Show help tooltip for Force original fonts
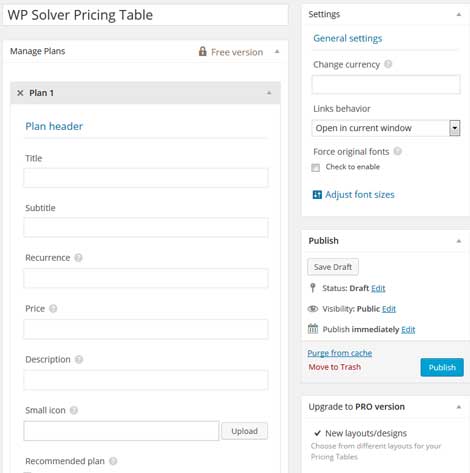The image size is (470, 473). (397, 151)
